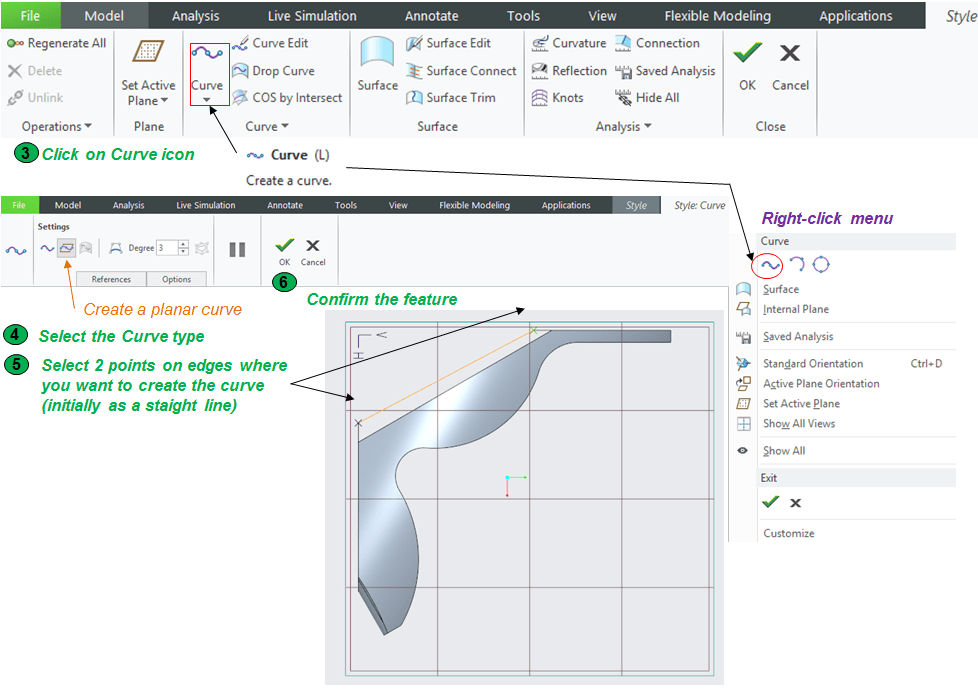Expand the Operations group dropdown
The height and width of the screenshot is (690, 978).
tap(57, 127)
